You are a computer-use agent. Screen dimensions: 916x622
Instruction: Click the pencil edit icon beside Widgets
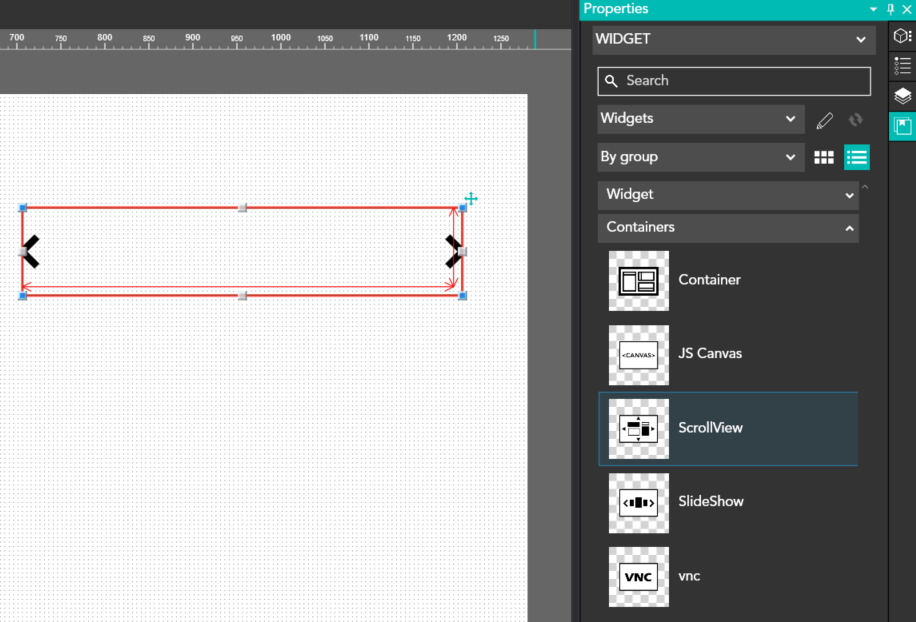point(824,120)
